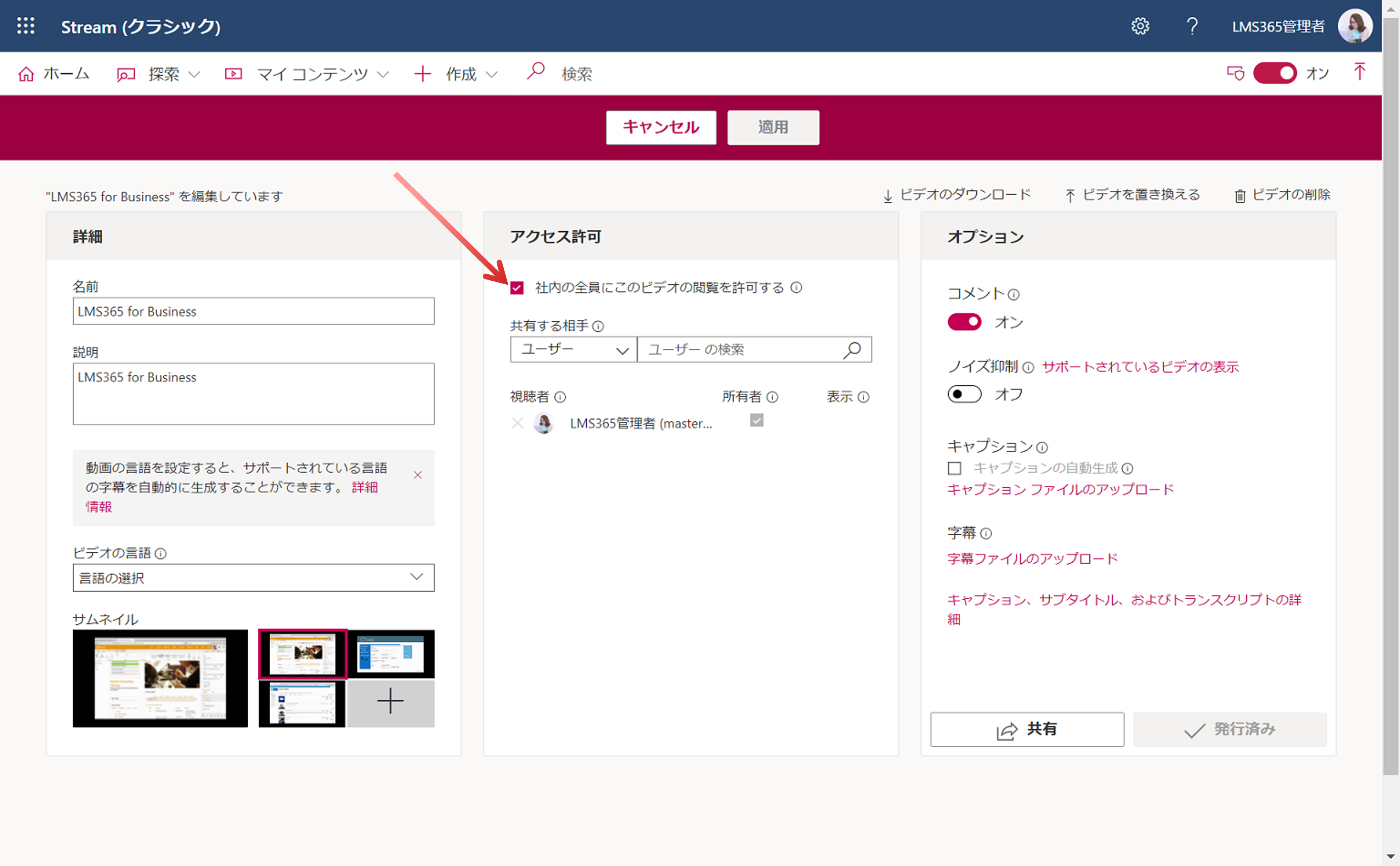The image size is (1400, 866).
Task: Click Stream (クラシック) title
Action: click(x=141, y=26)
